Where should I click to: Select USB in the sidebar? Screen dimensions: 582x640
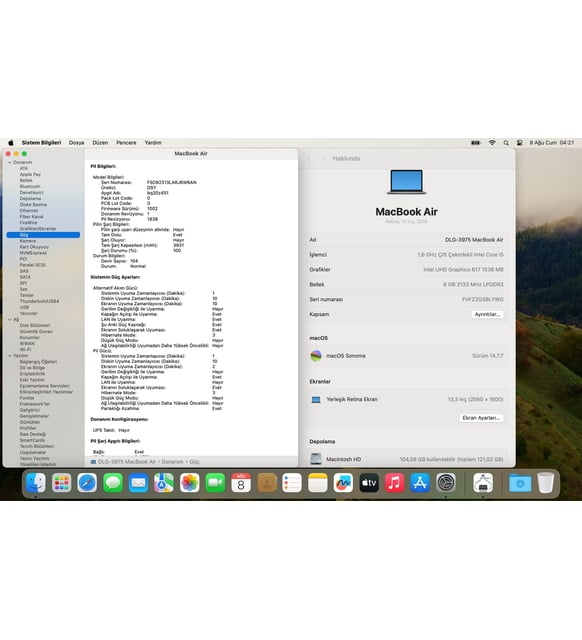(24, 307)
